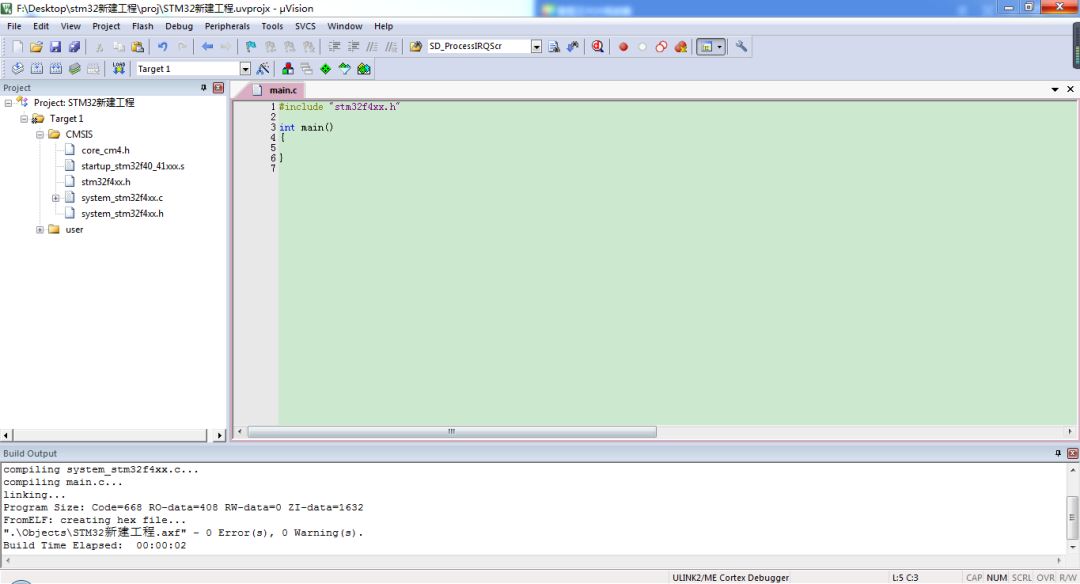The height and width of the screenshot is (584, 1080).
Task: Click the editor horizontal scrollbar
Action: pos(451,432)
